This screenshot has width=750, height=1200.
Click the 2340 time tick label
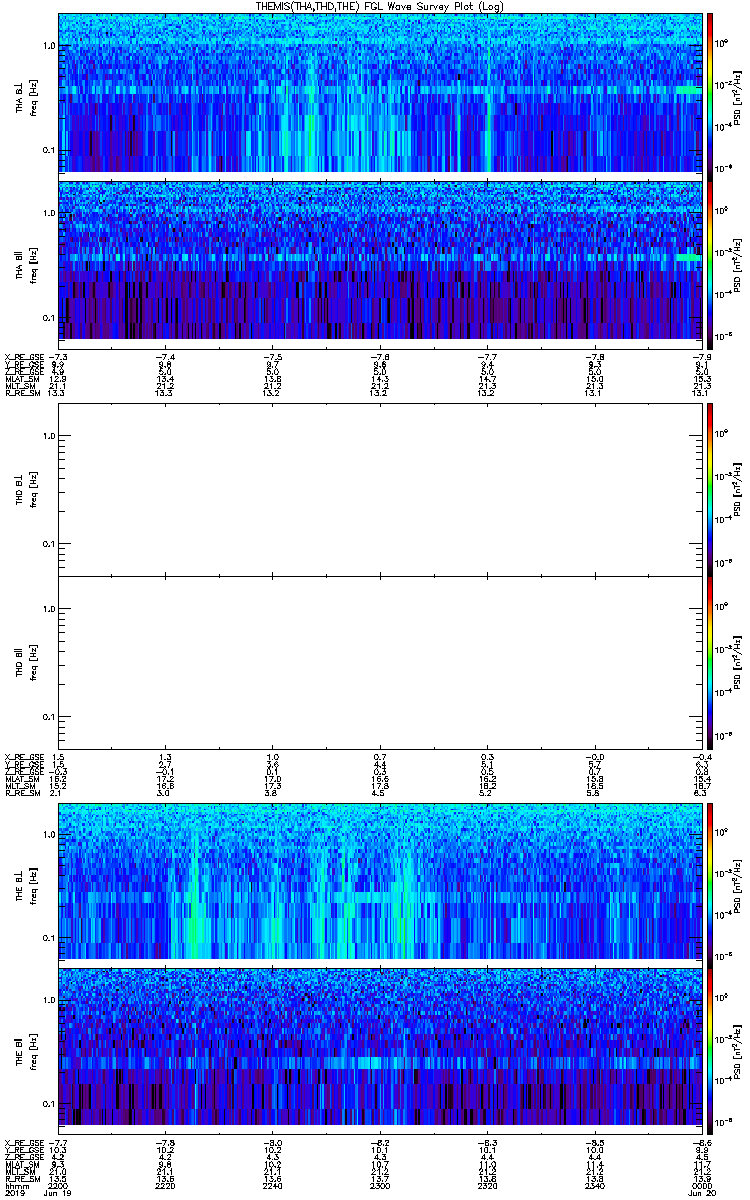coord(594,1184)
